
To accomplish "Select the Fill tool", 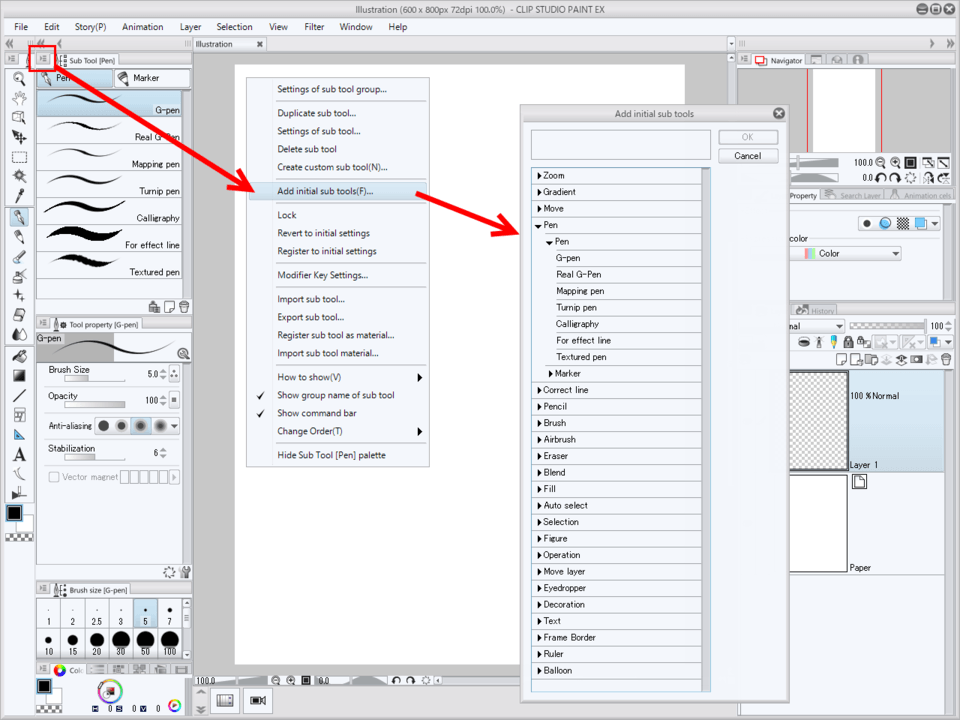I will click(x=19, y=355).
